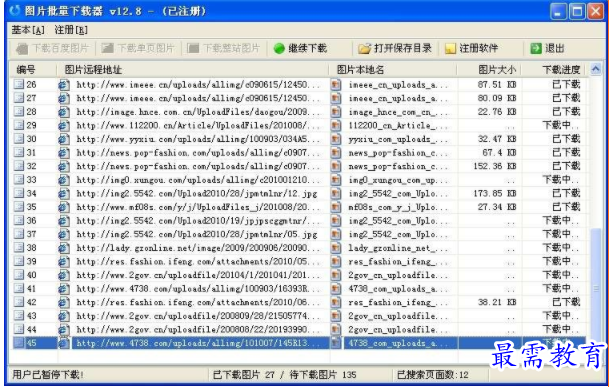The width and height of the screenshot is (613, 387).
Task: Click the browser icon in row 31
Action: click(x=64, y=152)
